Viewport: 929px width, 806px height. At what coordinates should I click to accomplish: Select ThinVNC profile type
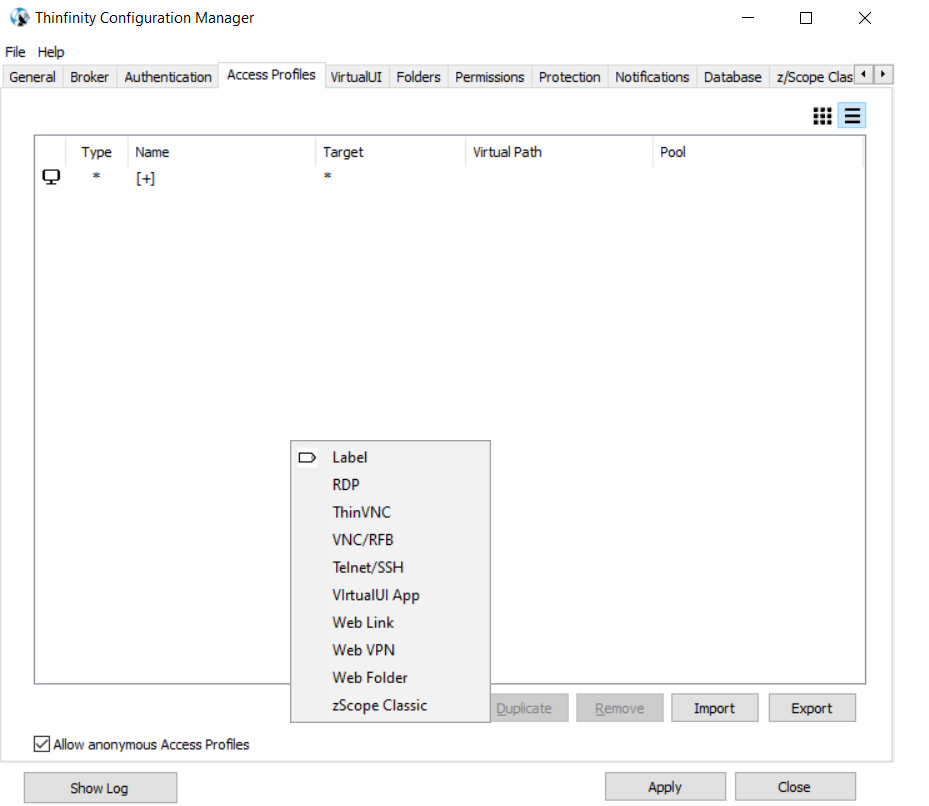390,512
